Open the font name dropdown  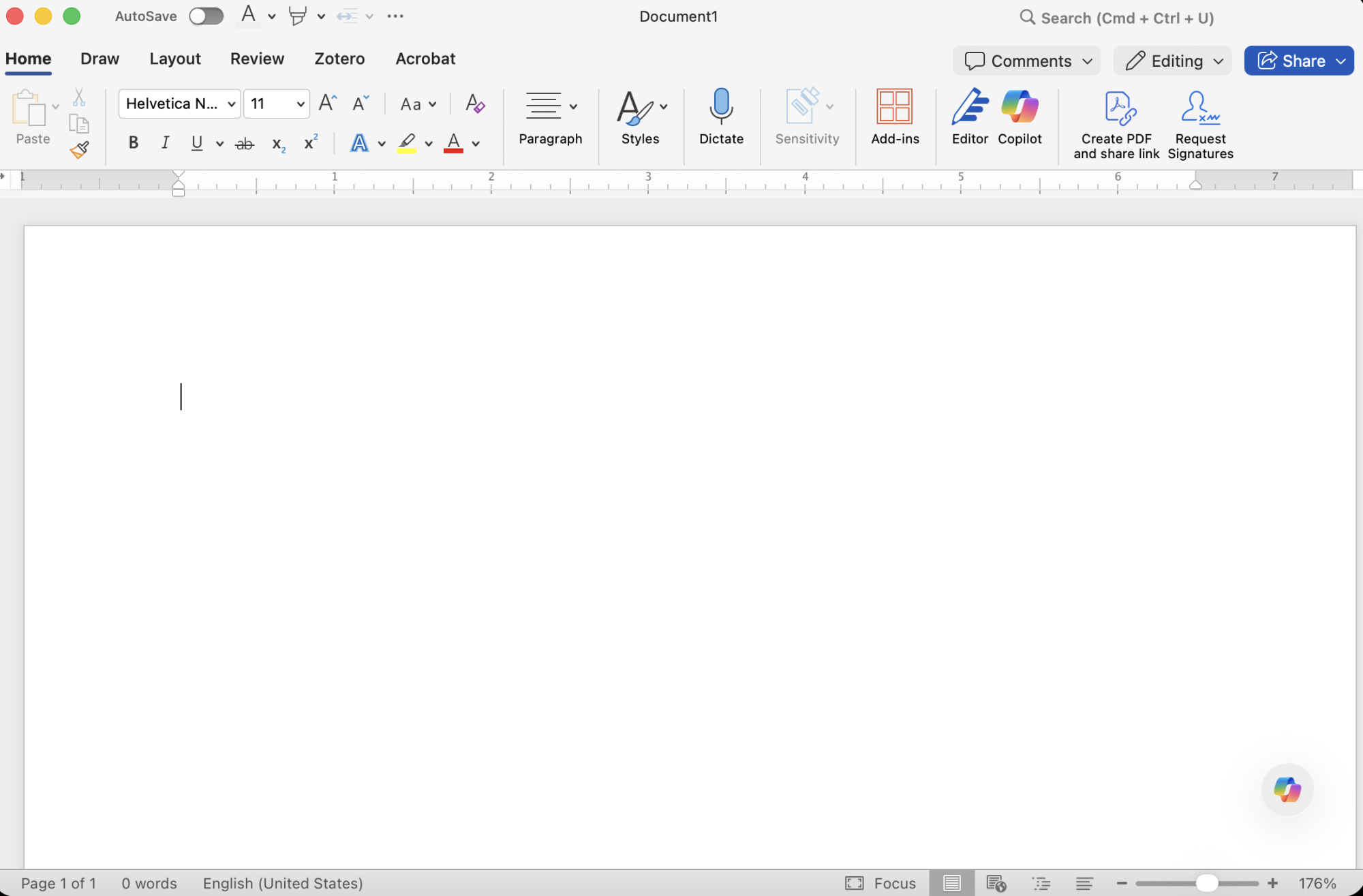231,104
